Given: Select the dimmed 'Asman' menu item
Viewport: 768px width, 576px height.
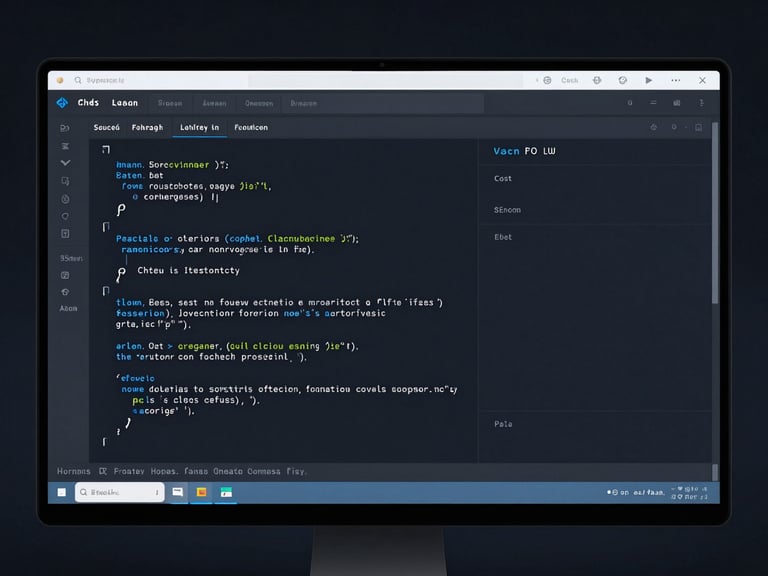Looking at the screenshot, I should coord(215,103).
